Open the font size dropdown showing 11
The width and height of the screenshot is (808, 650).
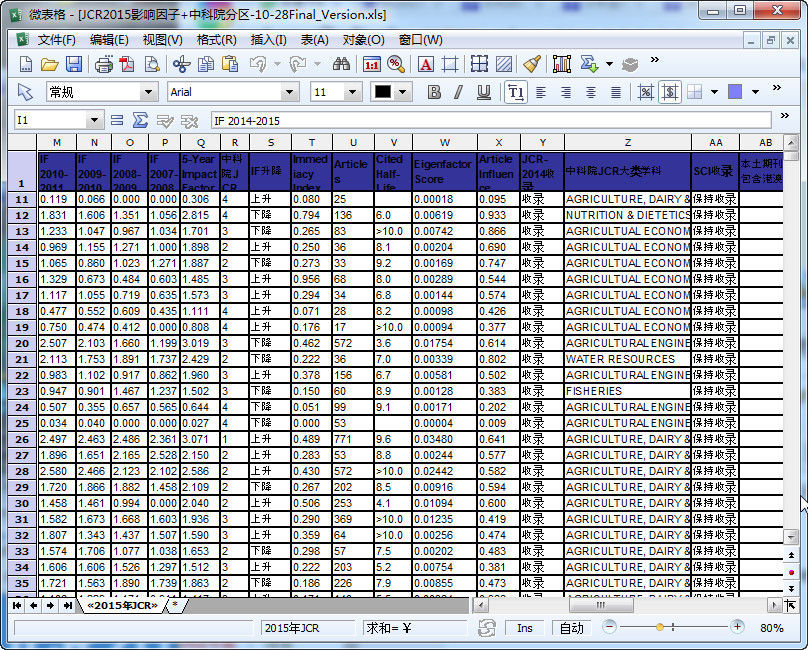[x=352, y=92]
